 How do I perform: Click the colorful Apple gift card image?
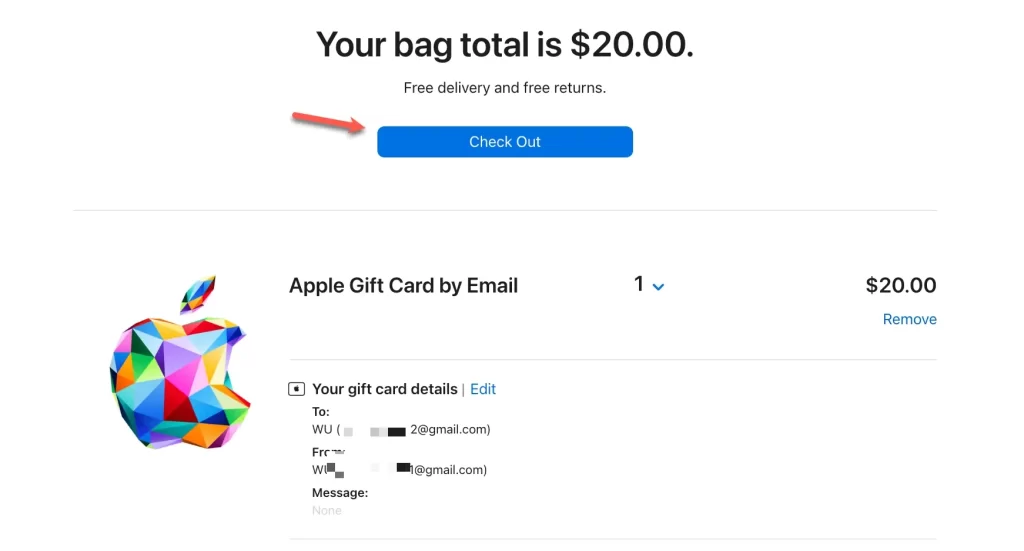180,362
